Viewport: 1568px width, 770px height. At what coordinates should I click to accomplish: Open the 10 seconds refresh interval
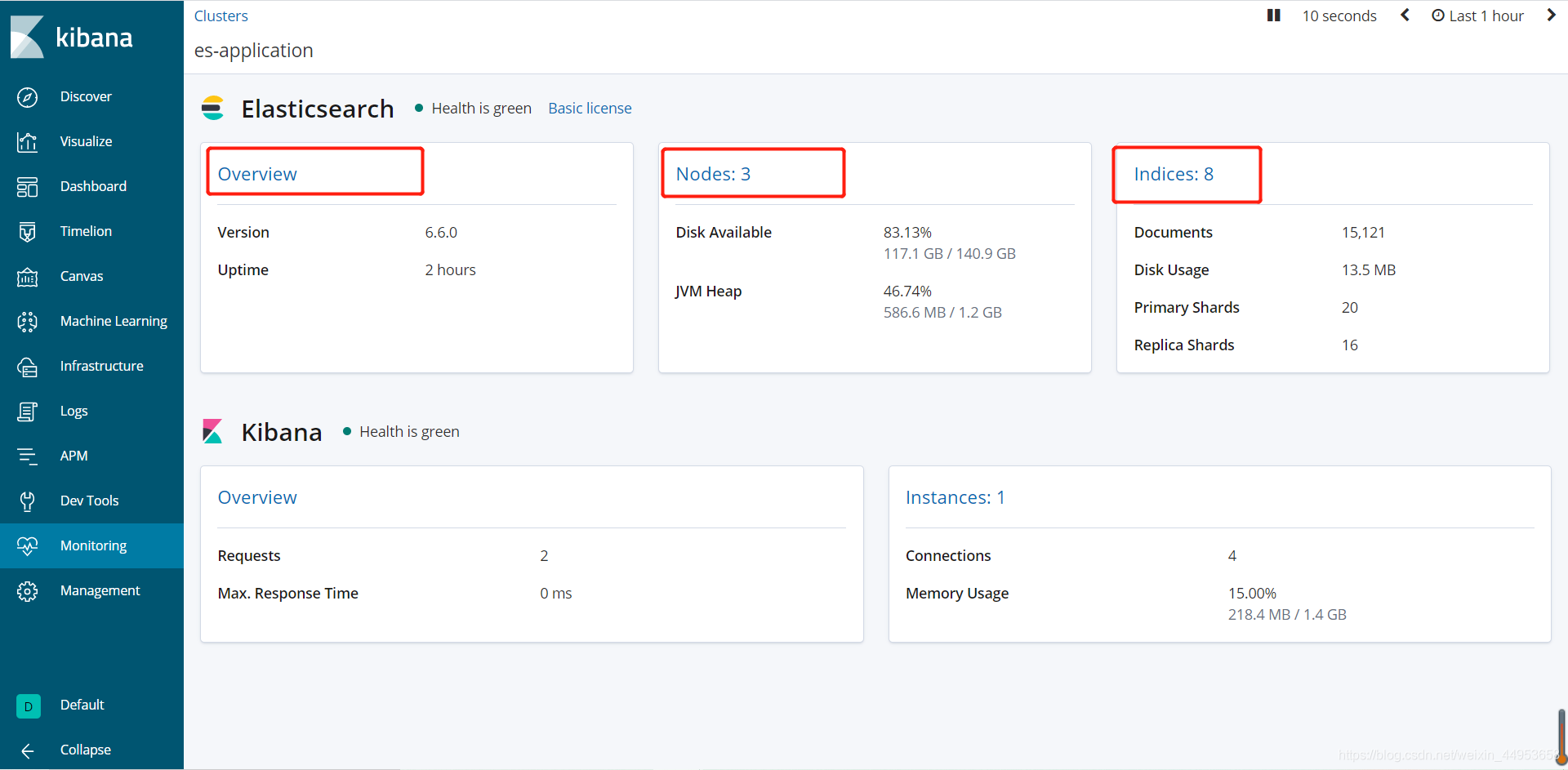(1339, 16)
